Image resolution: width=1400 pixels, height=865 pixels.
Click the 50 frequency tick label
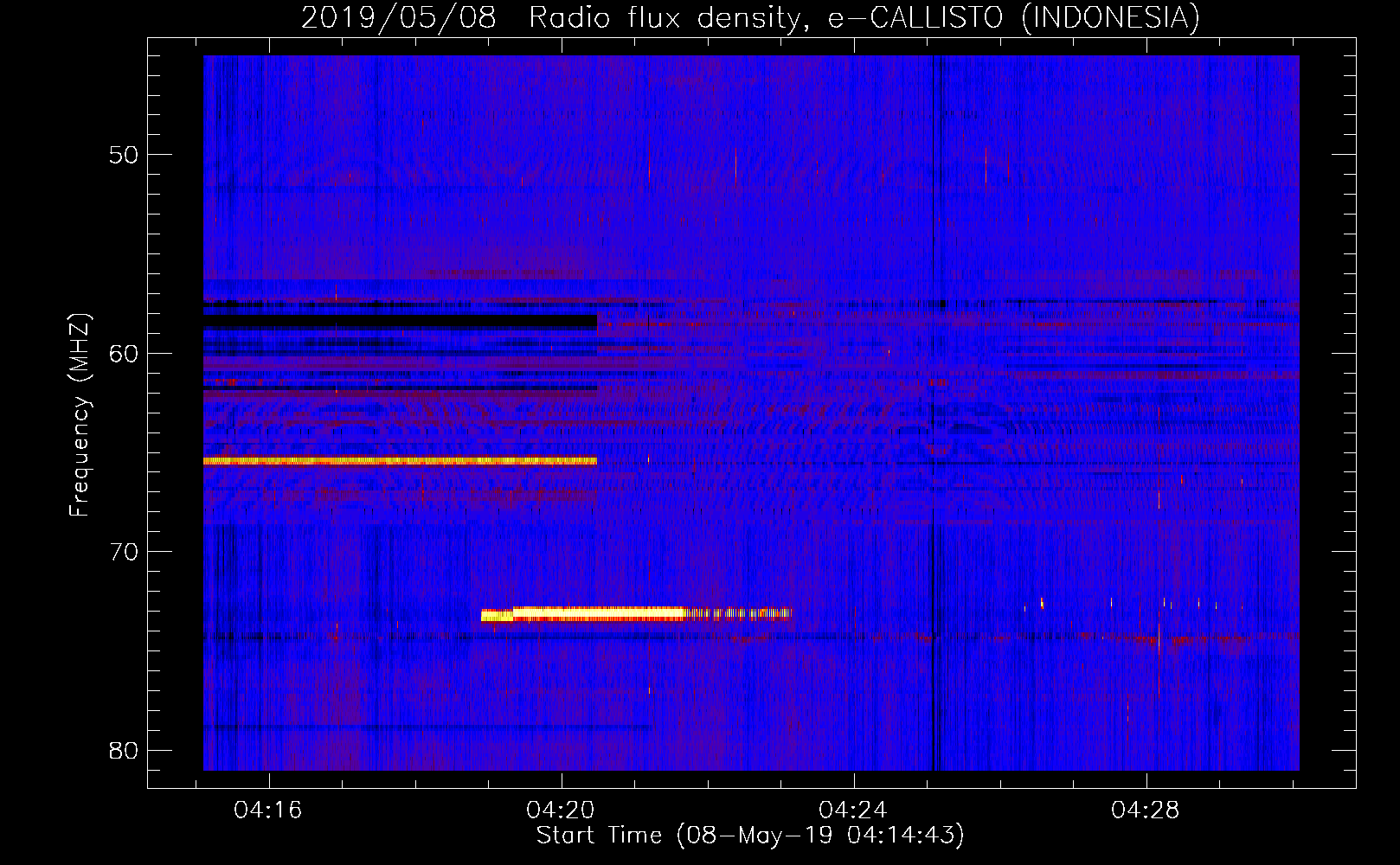(x=124, y=155)
